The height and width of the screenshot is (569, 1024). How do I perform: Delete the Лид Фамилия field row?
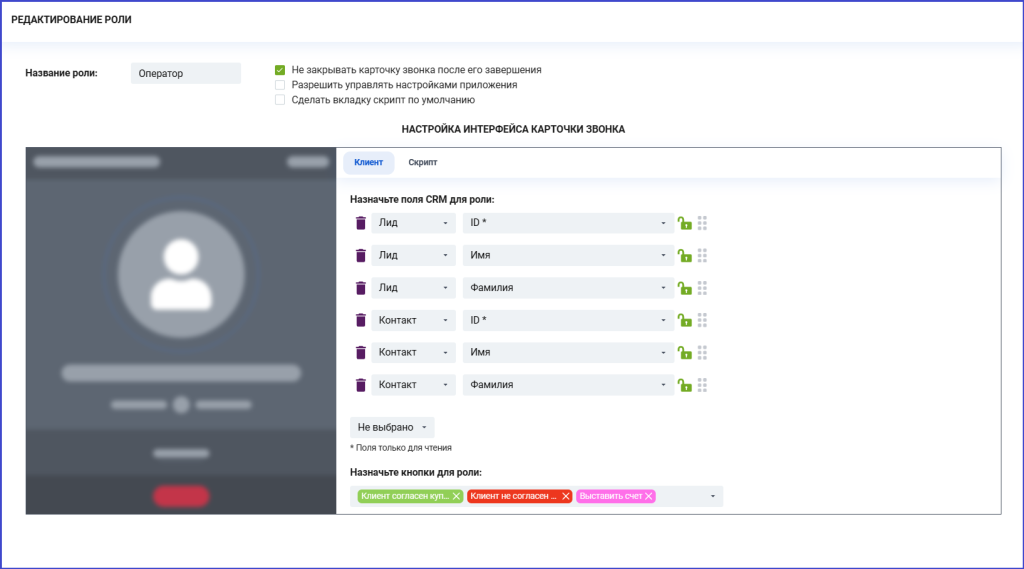(360, 287)
